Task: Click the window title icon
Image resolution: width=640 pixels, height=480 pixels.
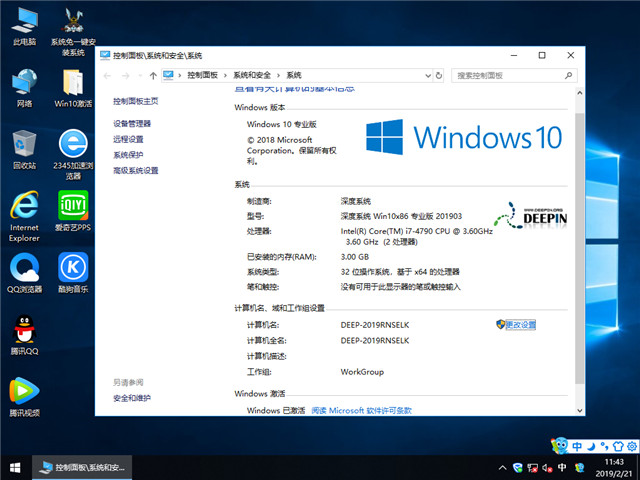Action: (x=105, y=55)
